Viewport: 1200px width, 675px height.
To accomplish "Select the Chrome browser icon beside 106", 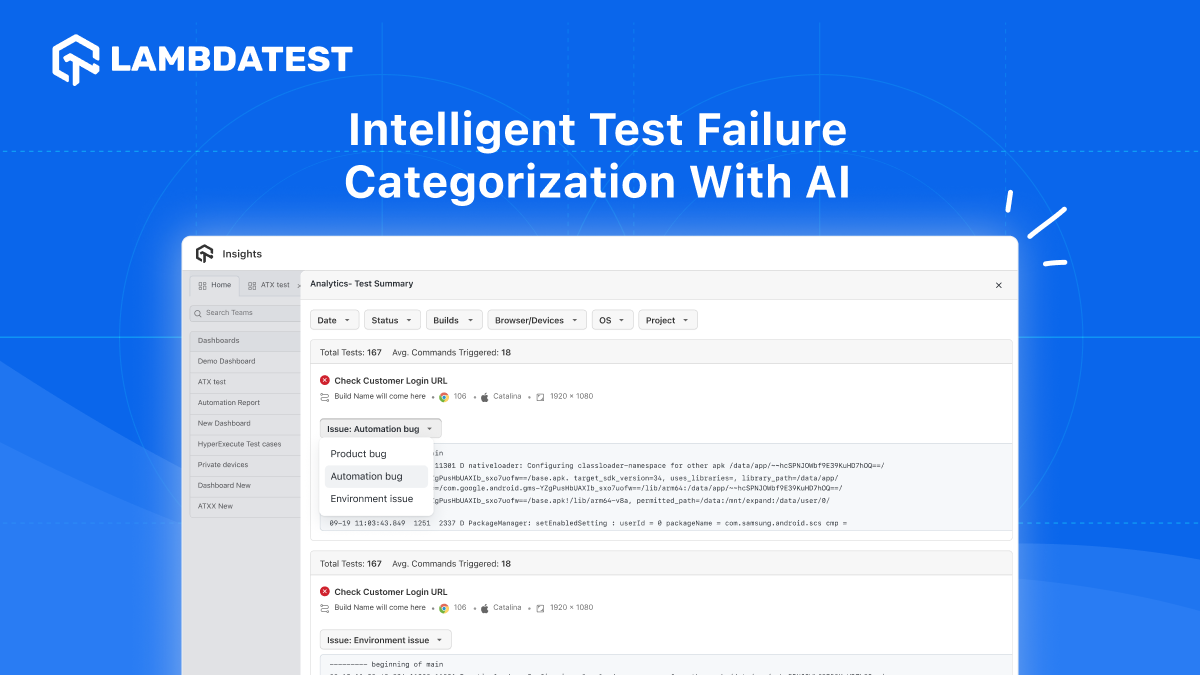I will (444, 396).
